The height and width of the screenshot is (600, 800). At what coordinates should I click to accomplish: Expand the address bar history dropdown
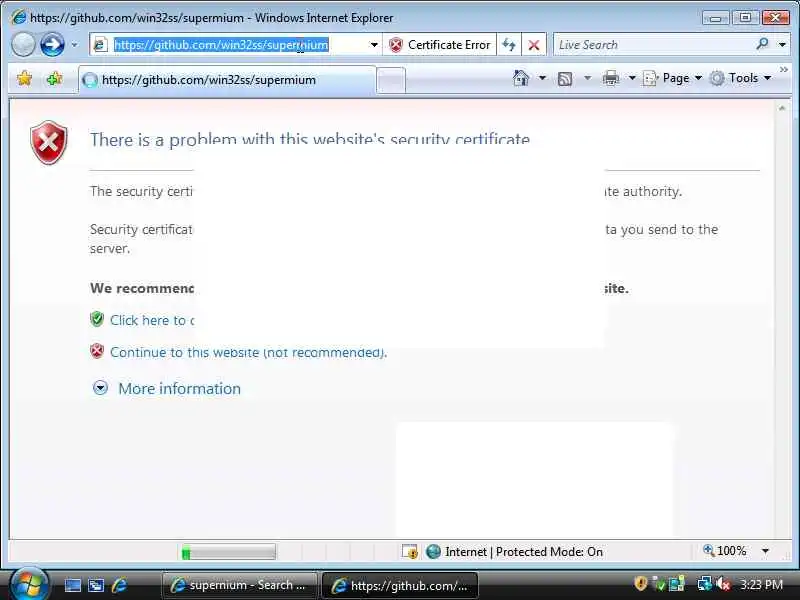[374, 45]
